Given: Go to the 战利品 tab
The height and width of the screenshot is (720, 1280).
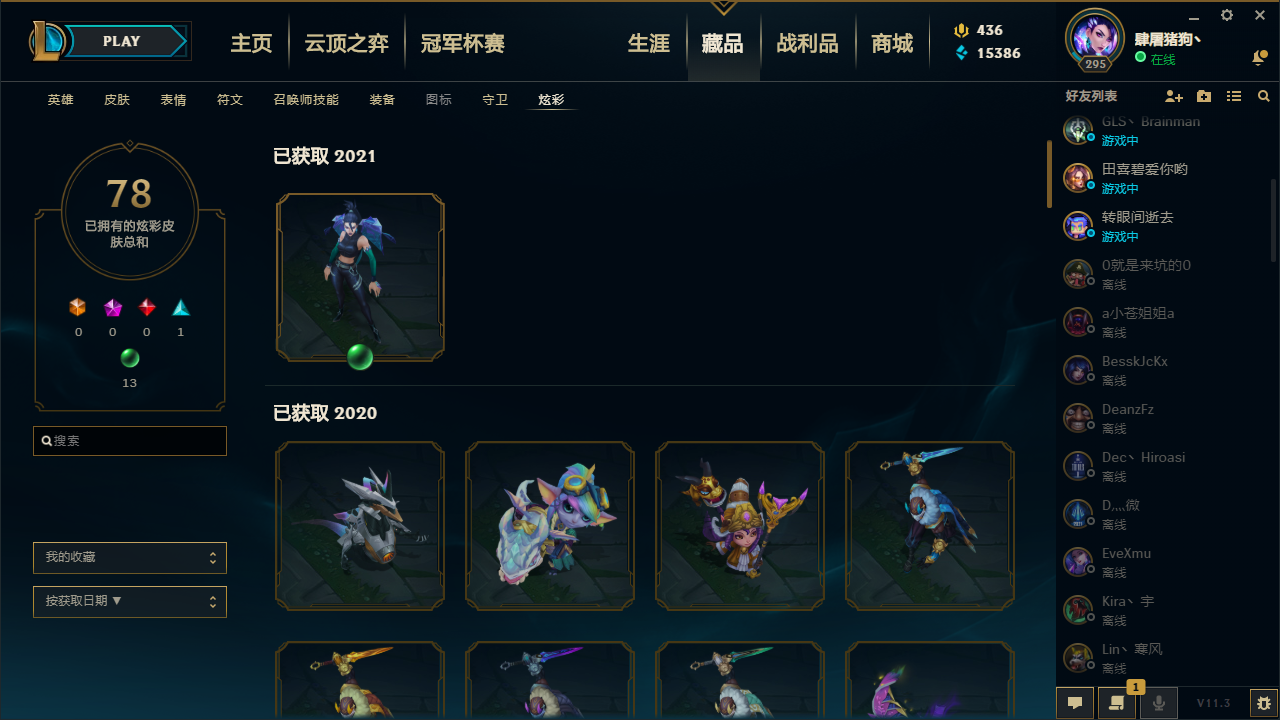Looking at the screenshot, I should click(x=807, y=43).
